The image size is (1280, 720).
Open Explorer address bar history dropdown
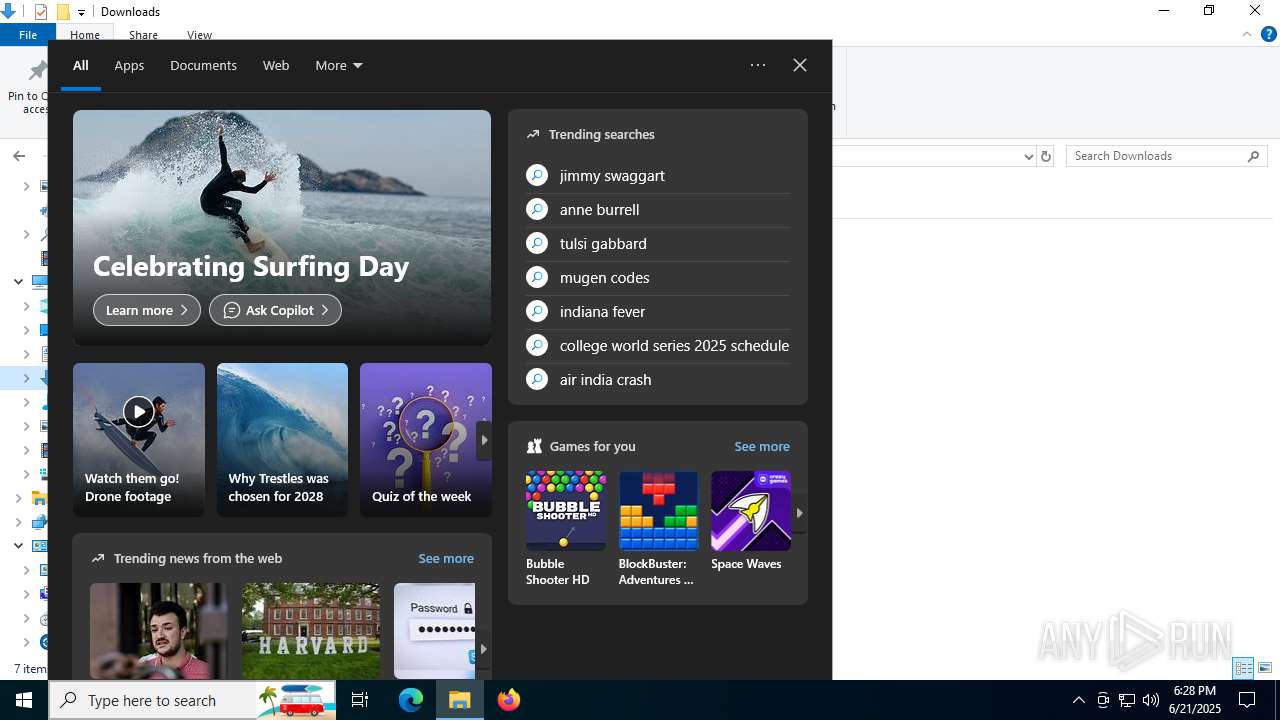pos(1028,156)
